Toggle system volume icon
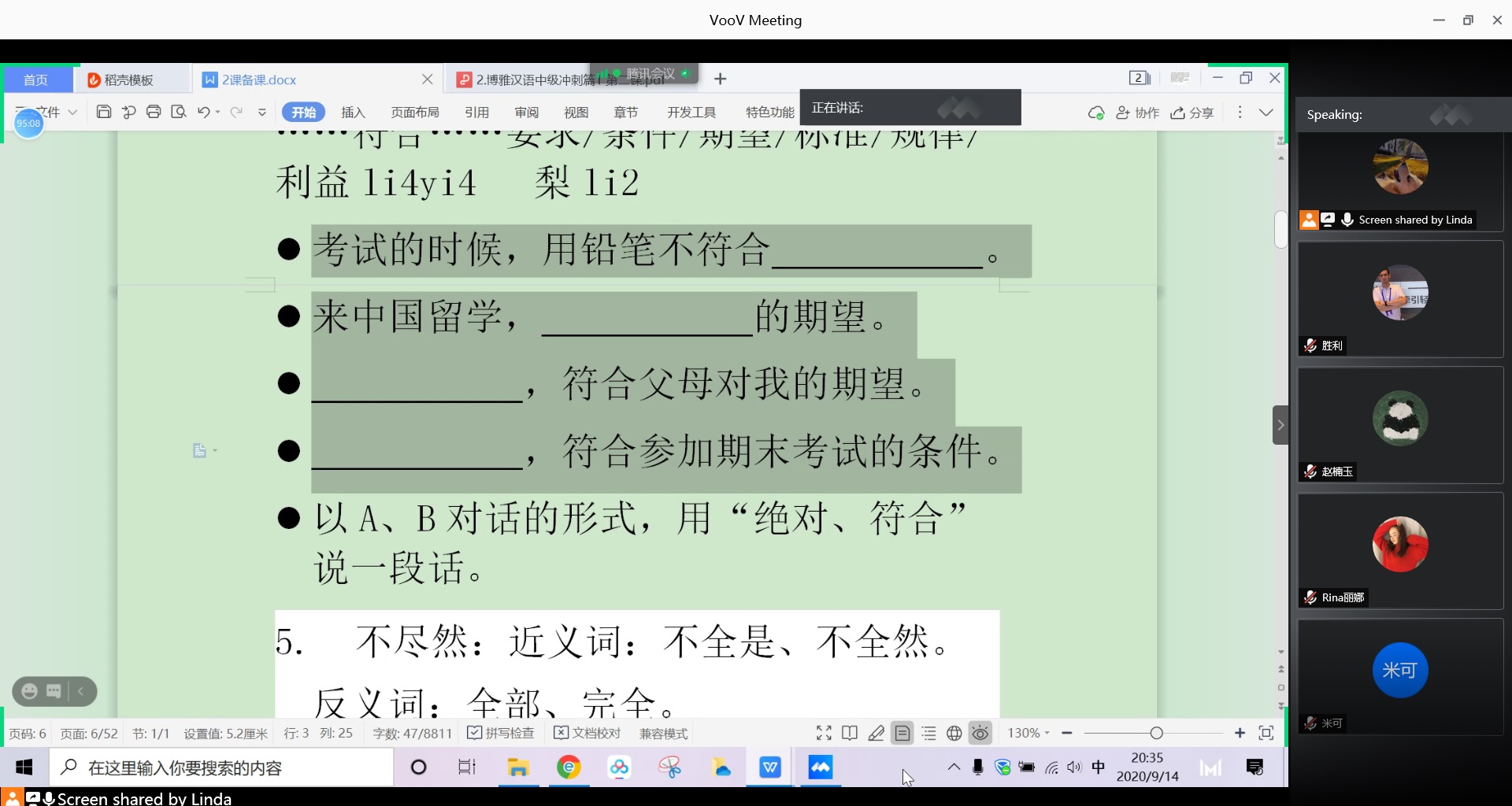This screenshot has height=806, width=1512. (1074, 767)
